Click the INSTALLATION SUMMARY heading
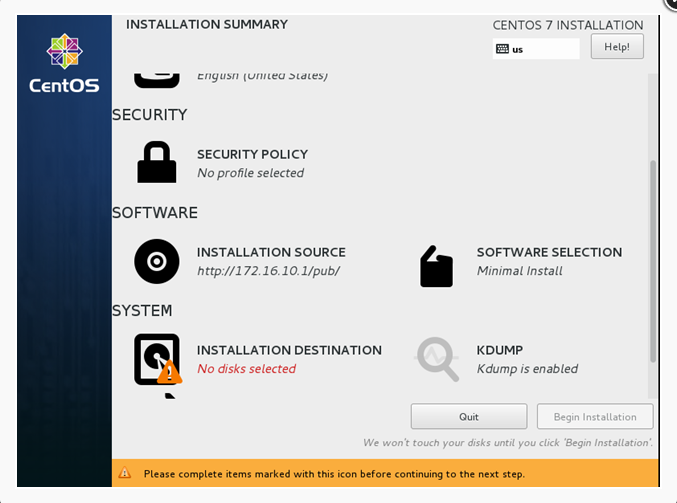The image size is (677, 503). (207, 24)
